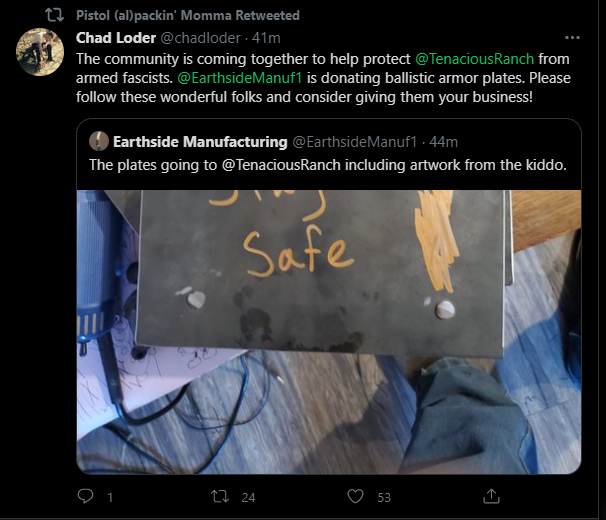Open the three-dot more options menu

[572, 38]
